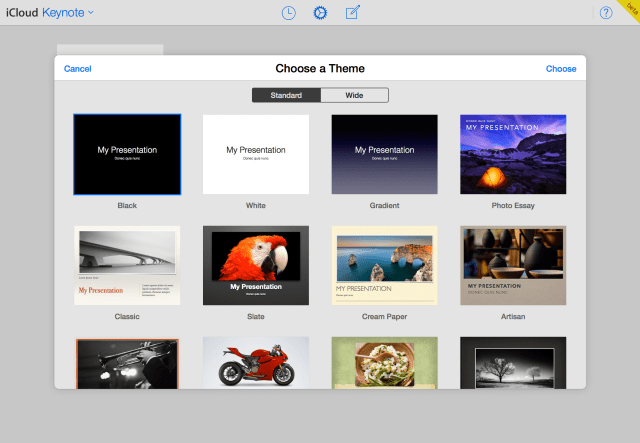640x443 pixels.
Task: Confirm selection with Choose button
Action: click(561, 69)
